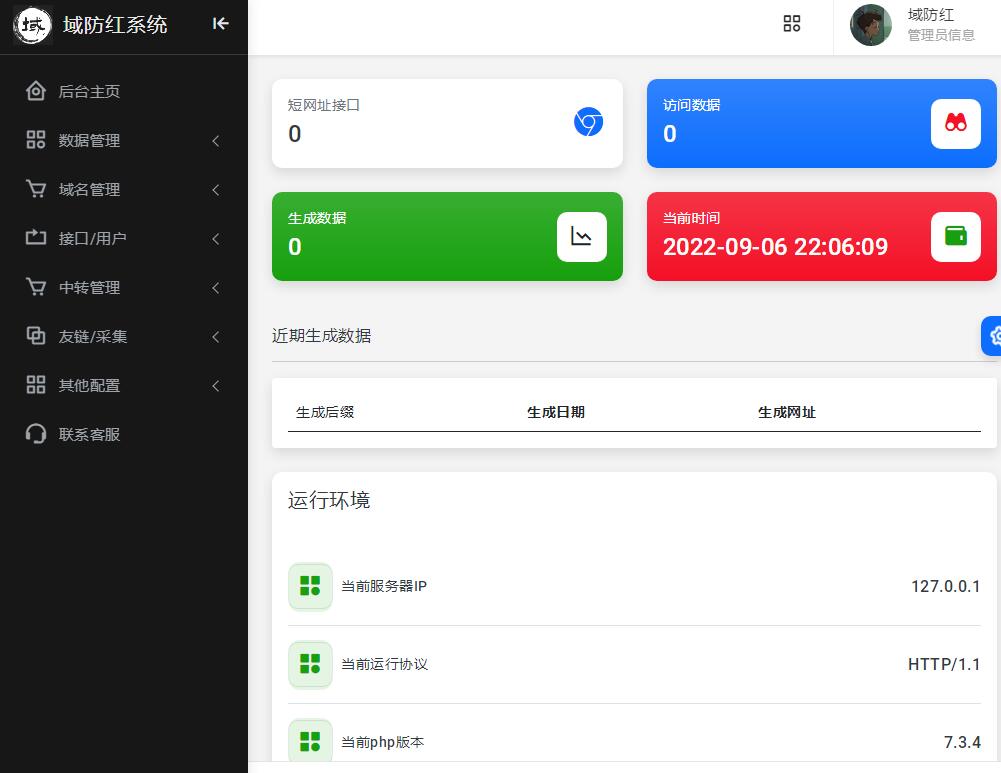Open the blue settings gear on right edge

993,336
